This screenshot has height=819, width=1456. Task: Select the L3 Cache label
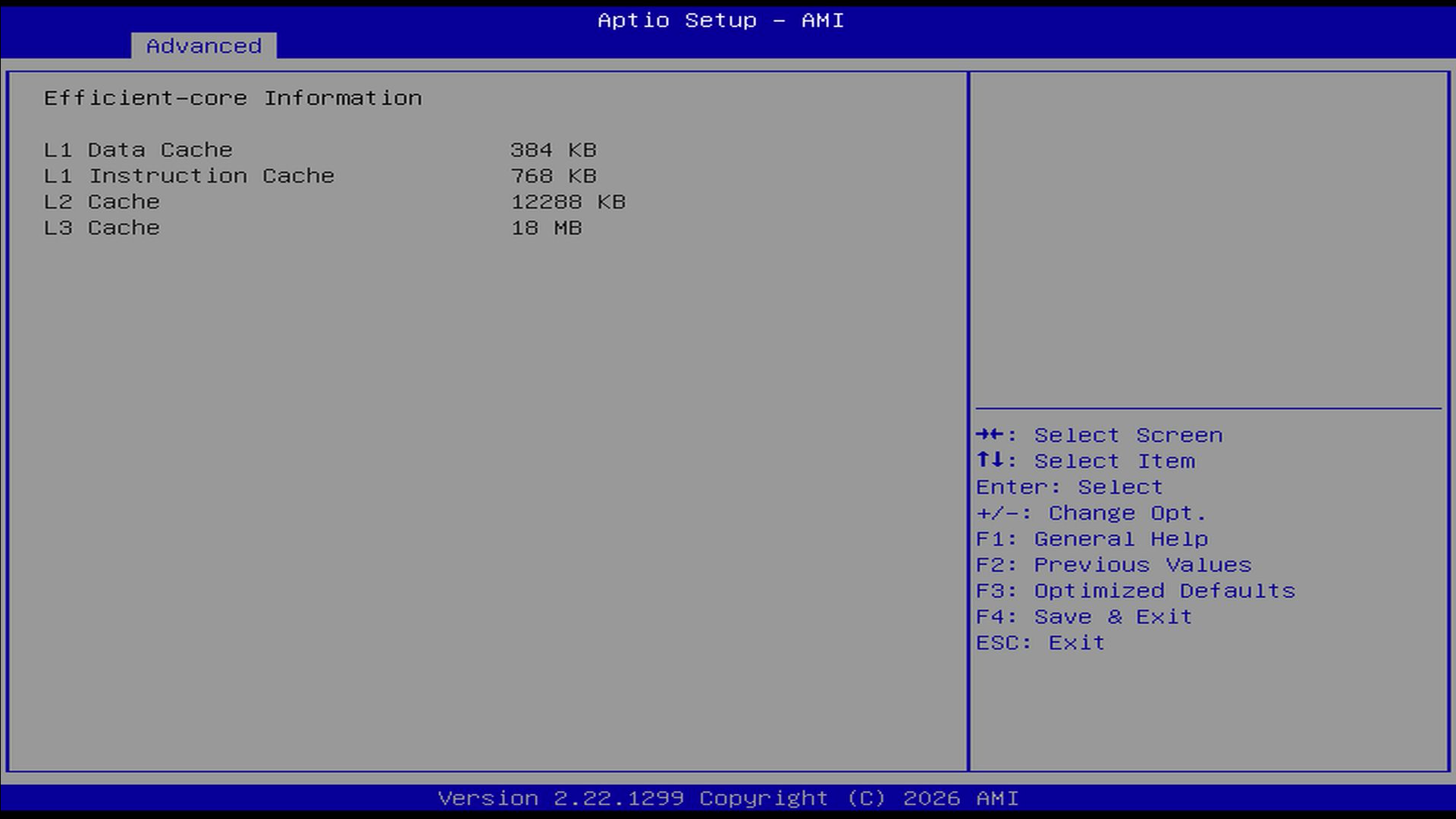(102, 227)
